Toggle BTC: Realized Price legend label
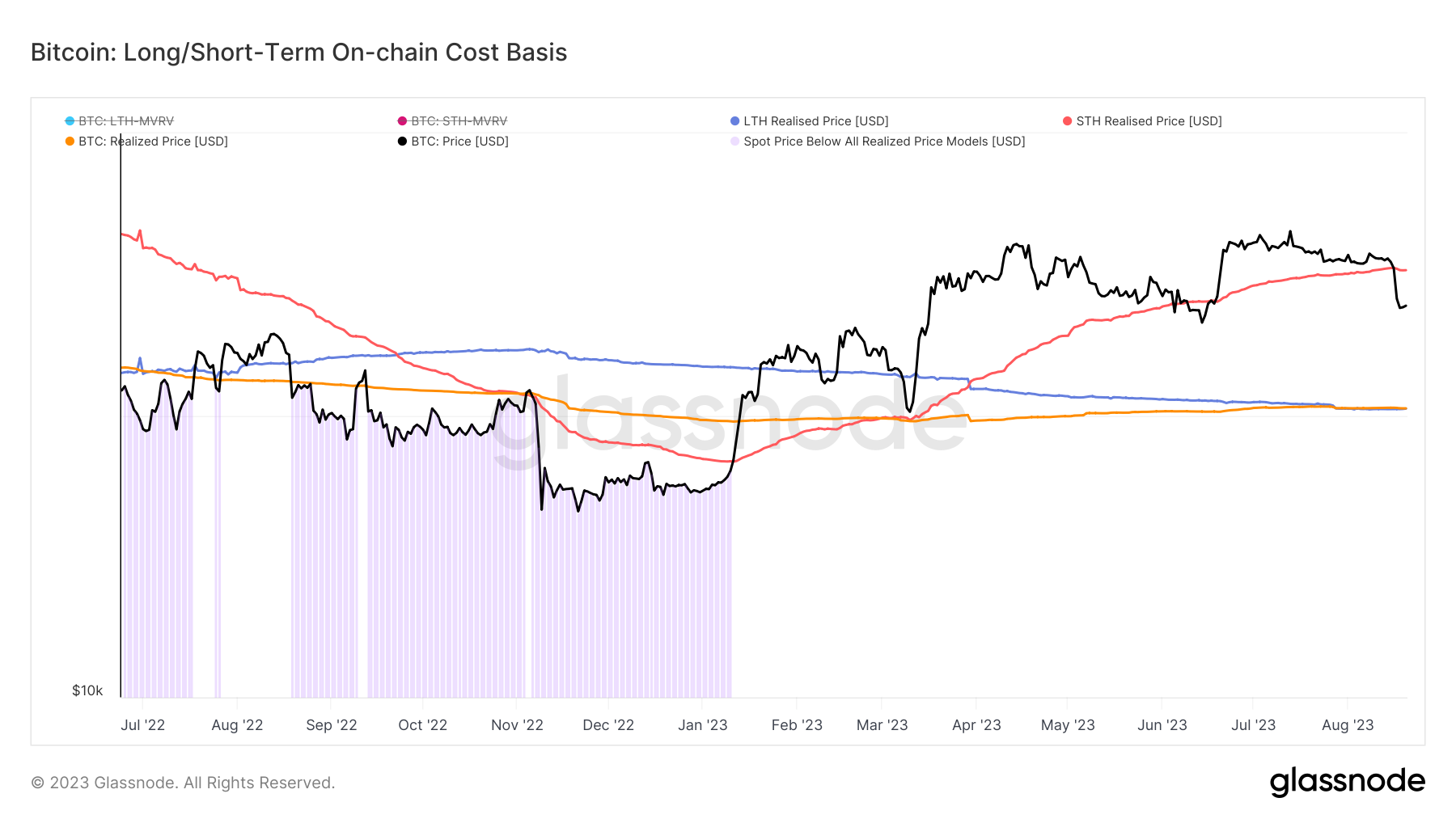 pos(153,141)
